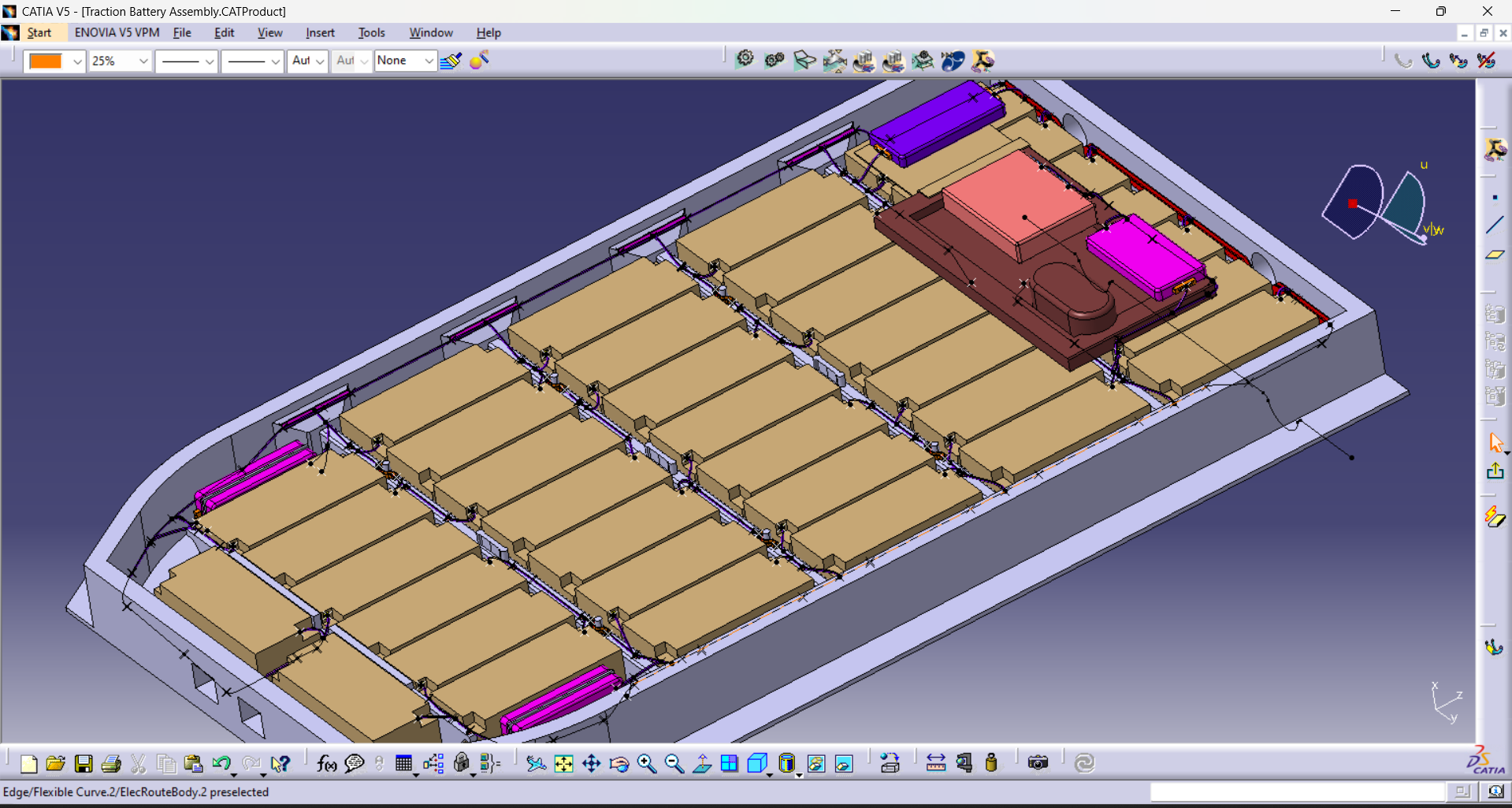Open the None layer dropdown
The height and width of the screenshot is (808, 1512).
(x=428, y=61)
